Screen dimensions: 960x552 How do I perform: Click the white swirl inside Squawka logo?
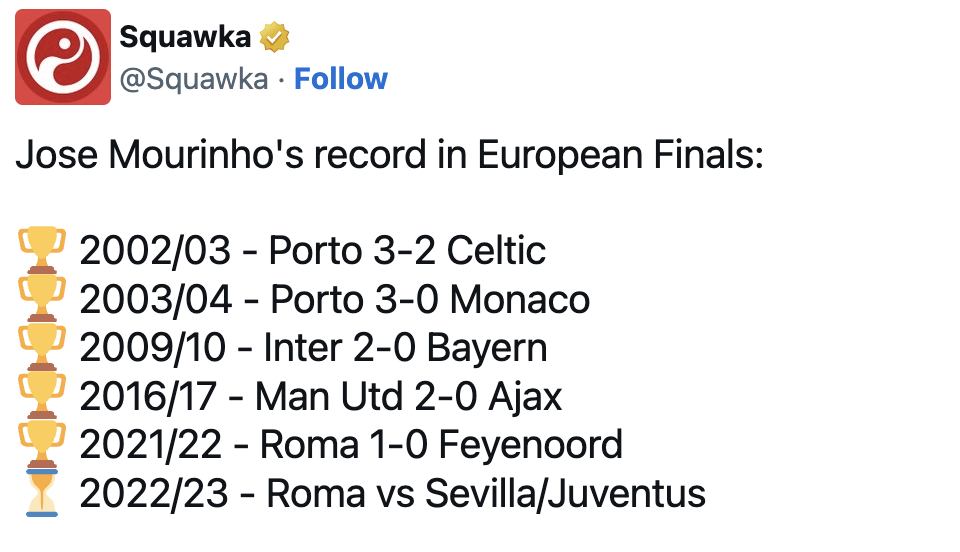63,57
